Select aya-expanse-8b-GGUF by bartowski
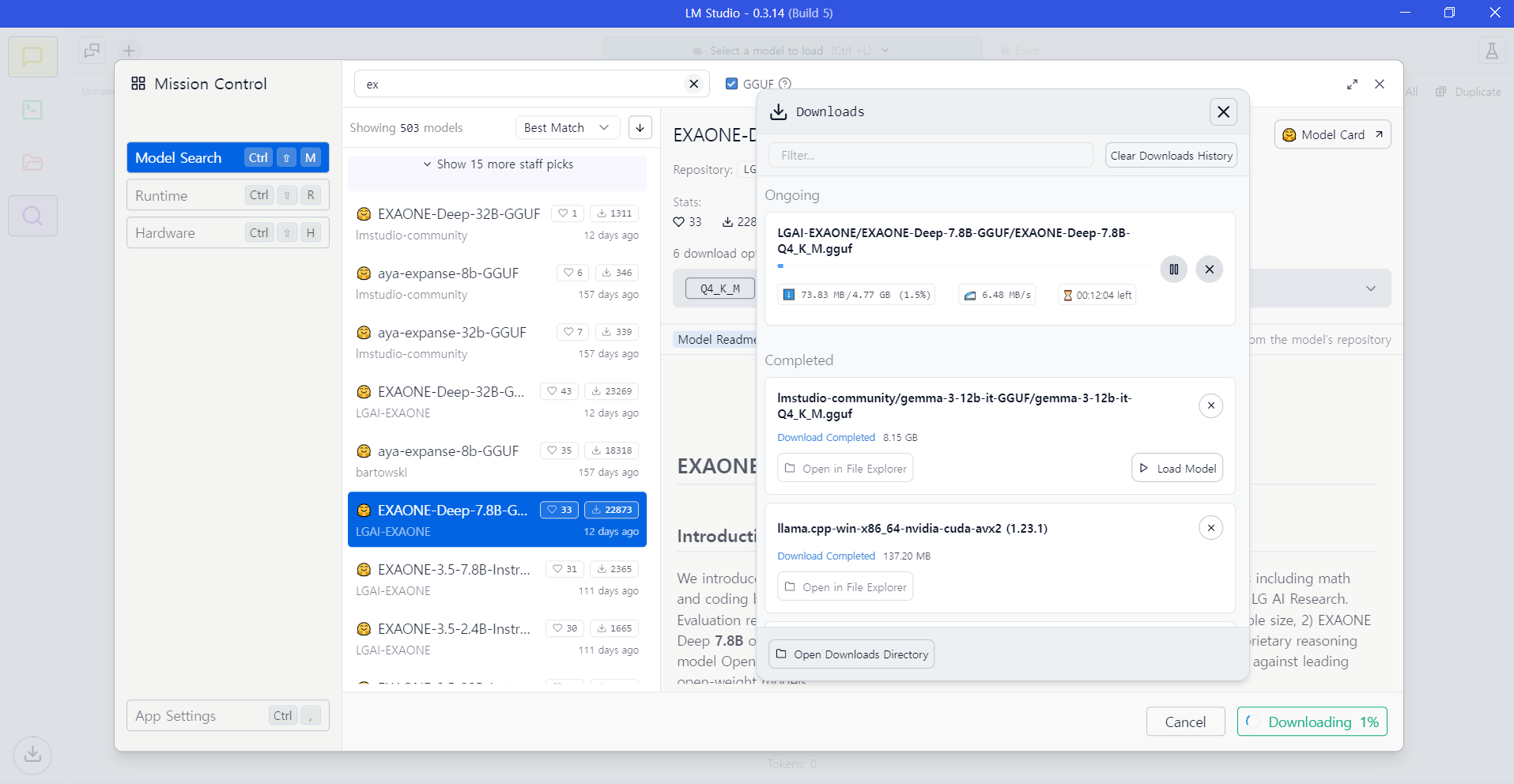 pos(497,461)
